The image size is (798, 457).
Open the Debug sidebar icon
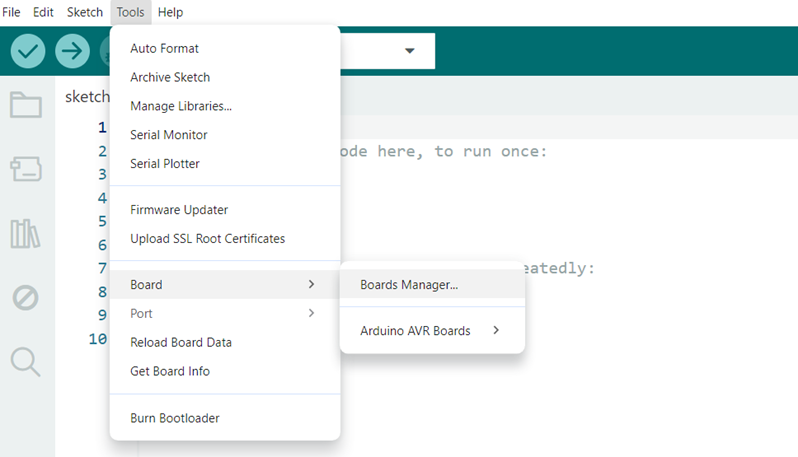pyautogui.click(x=25, y=298)
